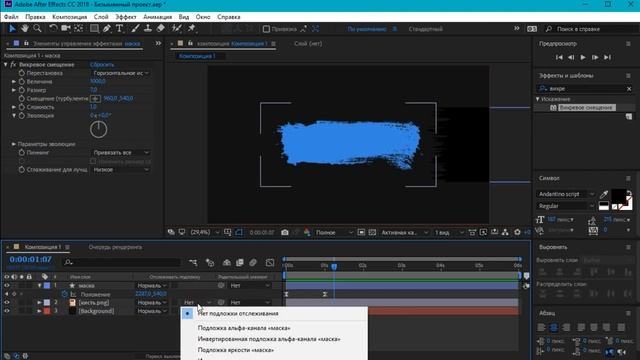The width and height of the screenshot is (640, 360).
Task: Select the Puppet Pin tool
Action: pos(191,29)
